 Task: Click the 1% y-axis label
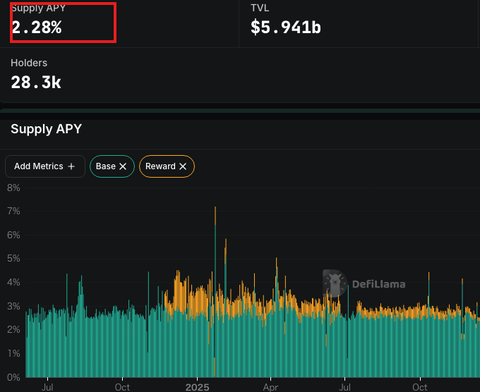tap(13, 353)
